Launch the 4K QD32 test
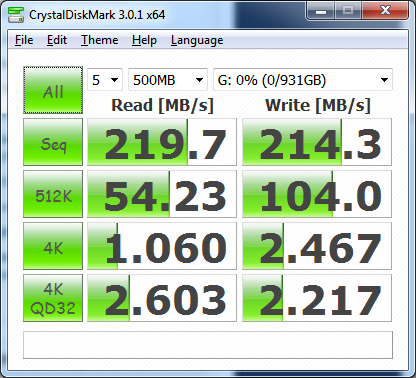This screenshot has height=378, width=416. [x=53, y=298]
